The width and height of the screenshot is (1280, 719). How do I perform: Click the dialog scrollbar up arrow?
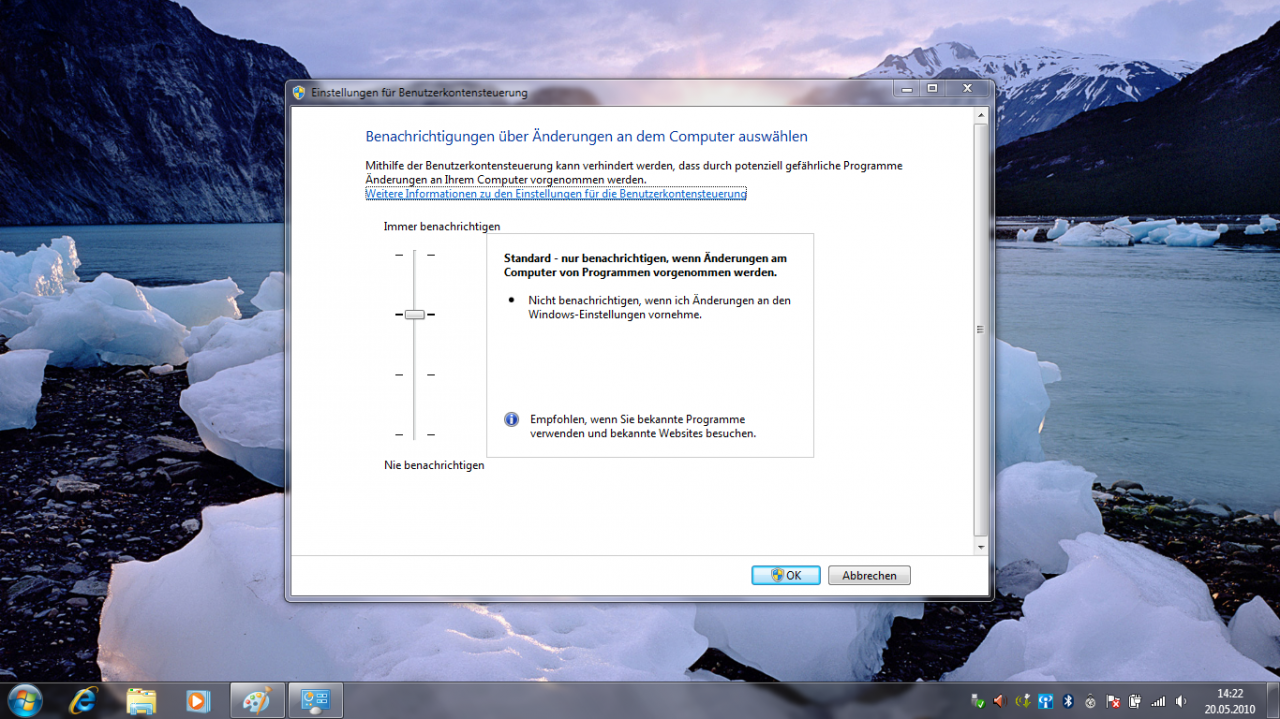[x=980, y=116]
